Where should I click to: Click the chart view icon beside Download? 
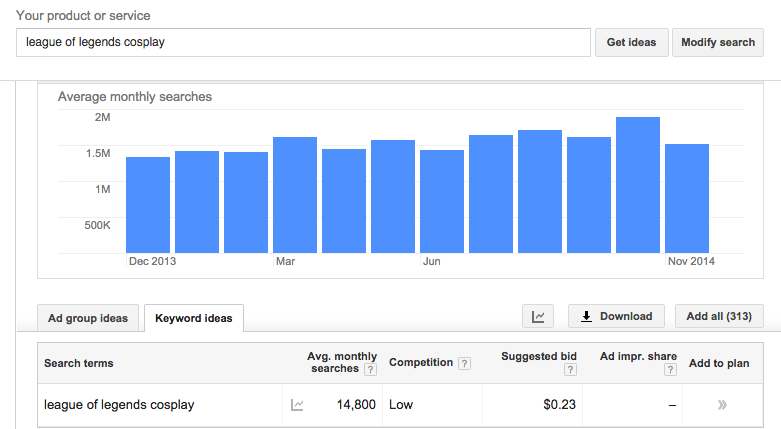tap(537, 316)
